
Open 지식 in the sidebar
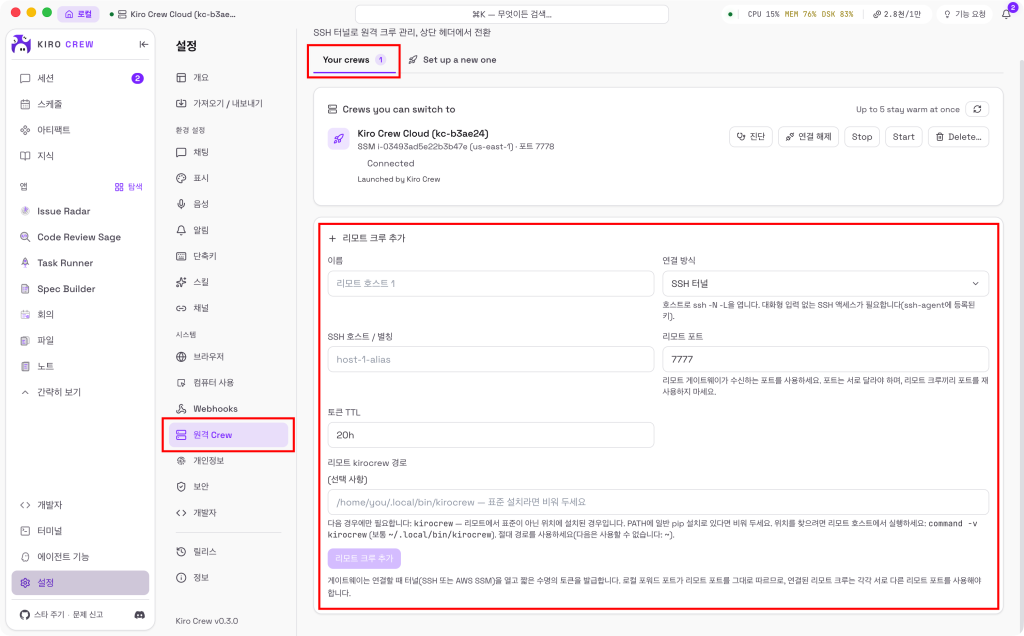80,156
